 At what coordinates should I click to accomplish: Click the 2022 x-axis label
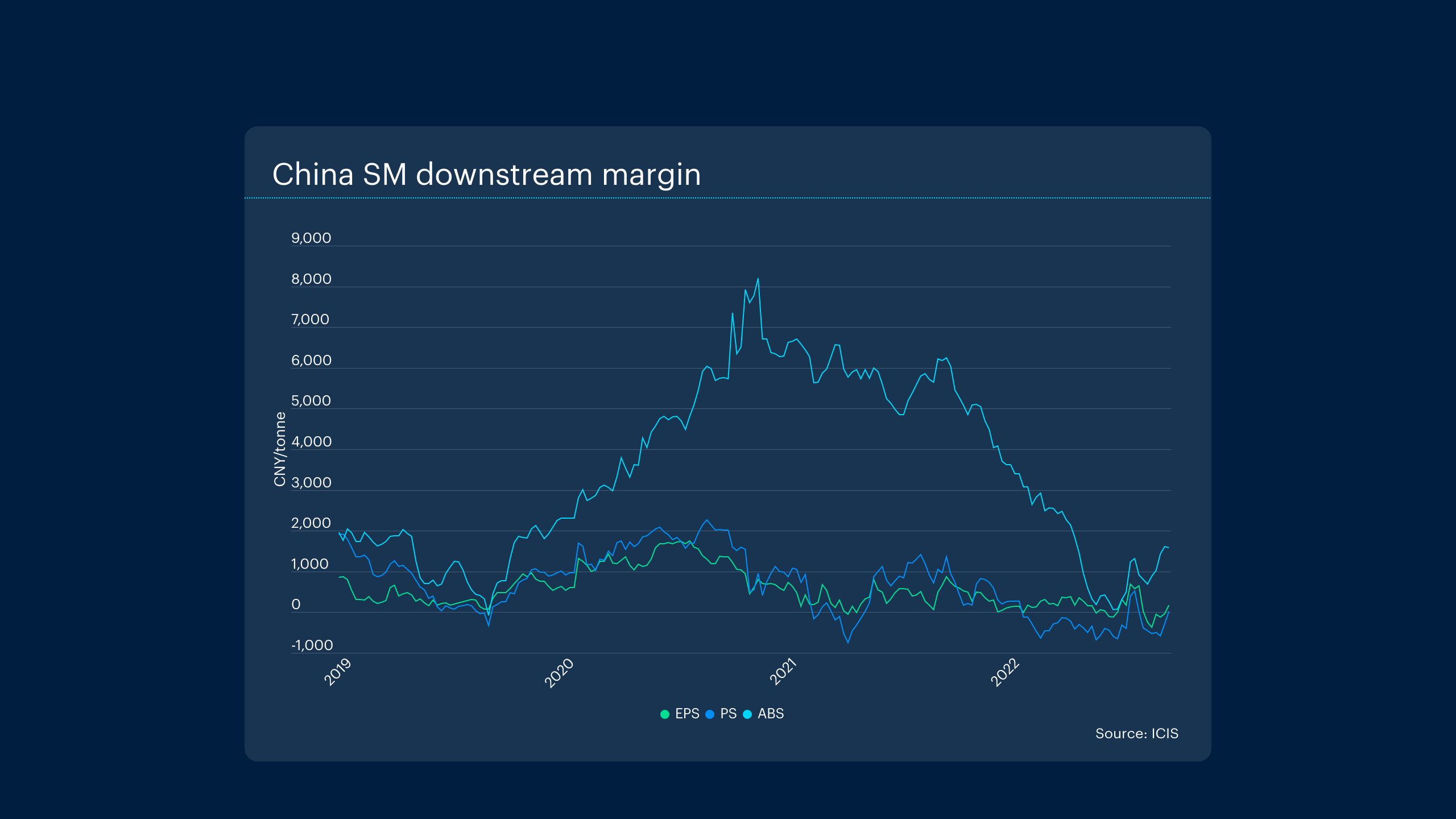pos(1005,673)
